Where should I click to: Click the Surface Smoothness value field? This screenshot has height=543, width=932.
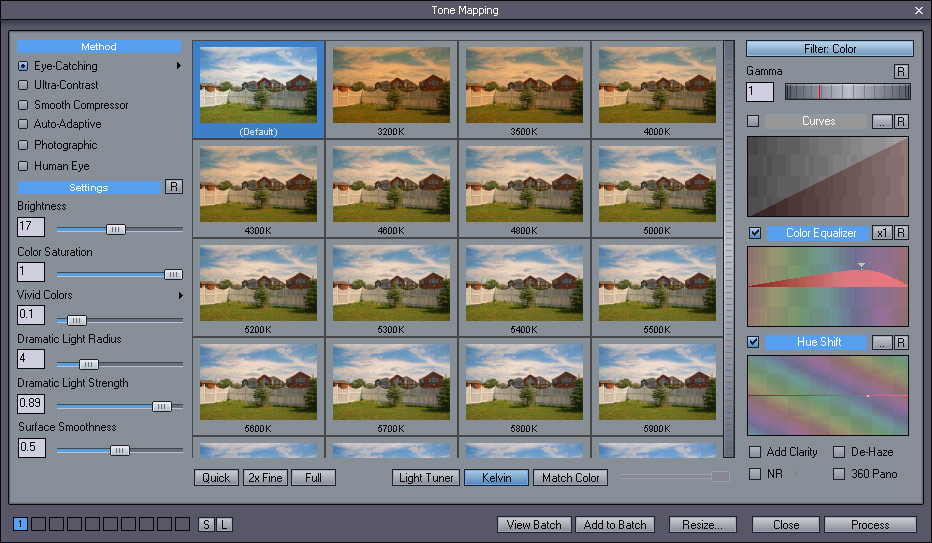pos(32,447)
